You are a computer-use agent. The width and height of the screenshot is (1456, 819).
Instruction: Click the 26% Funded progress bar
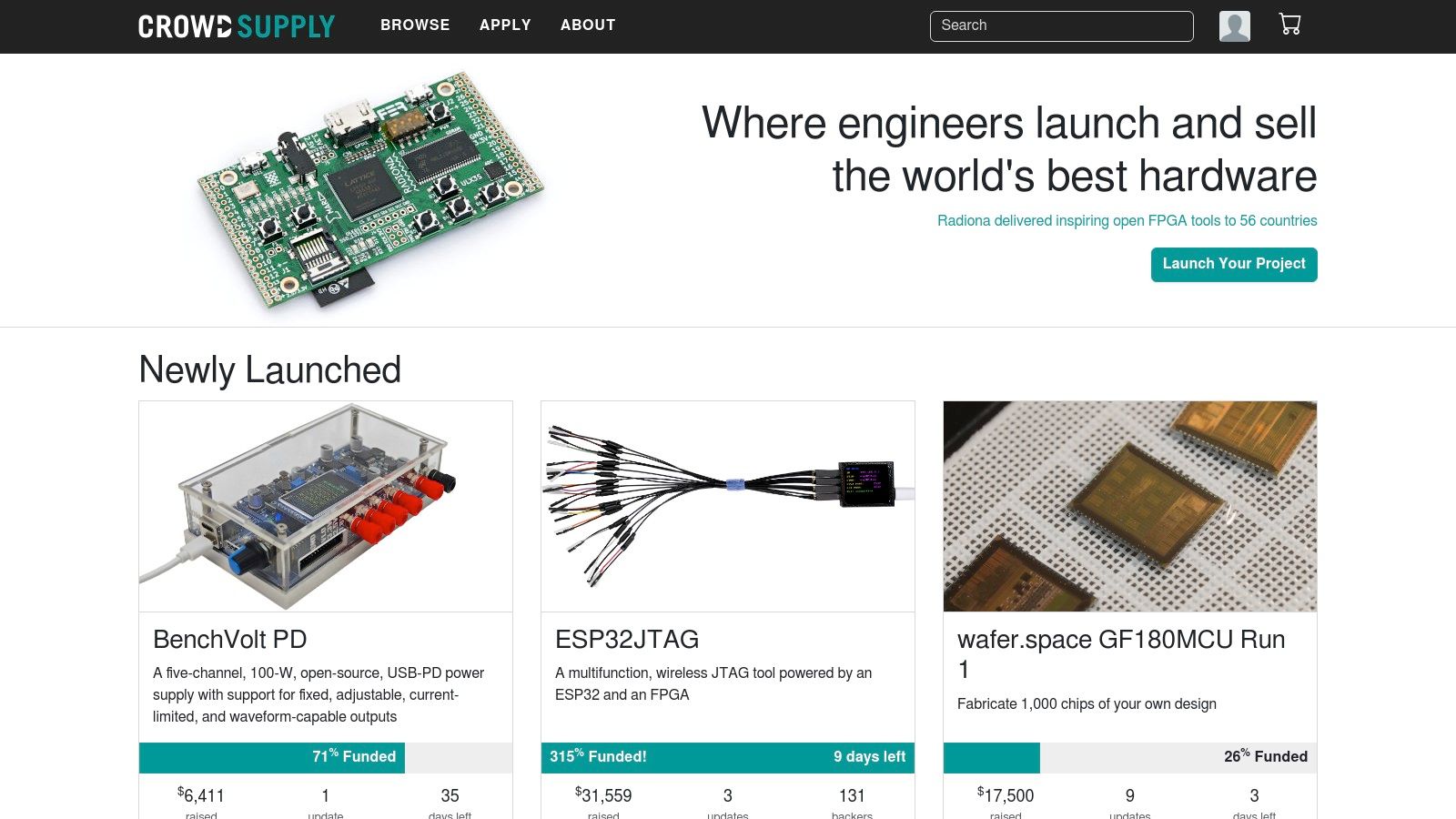coord(1130,757)
